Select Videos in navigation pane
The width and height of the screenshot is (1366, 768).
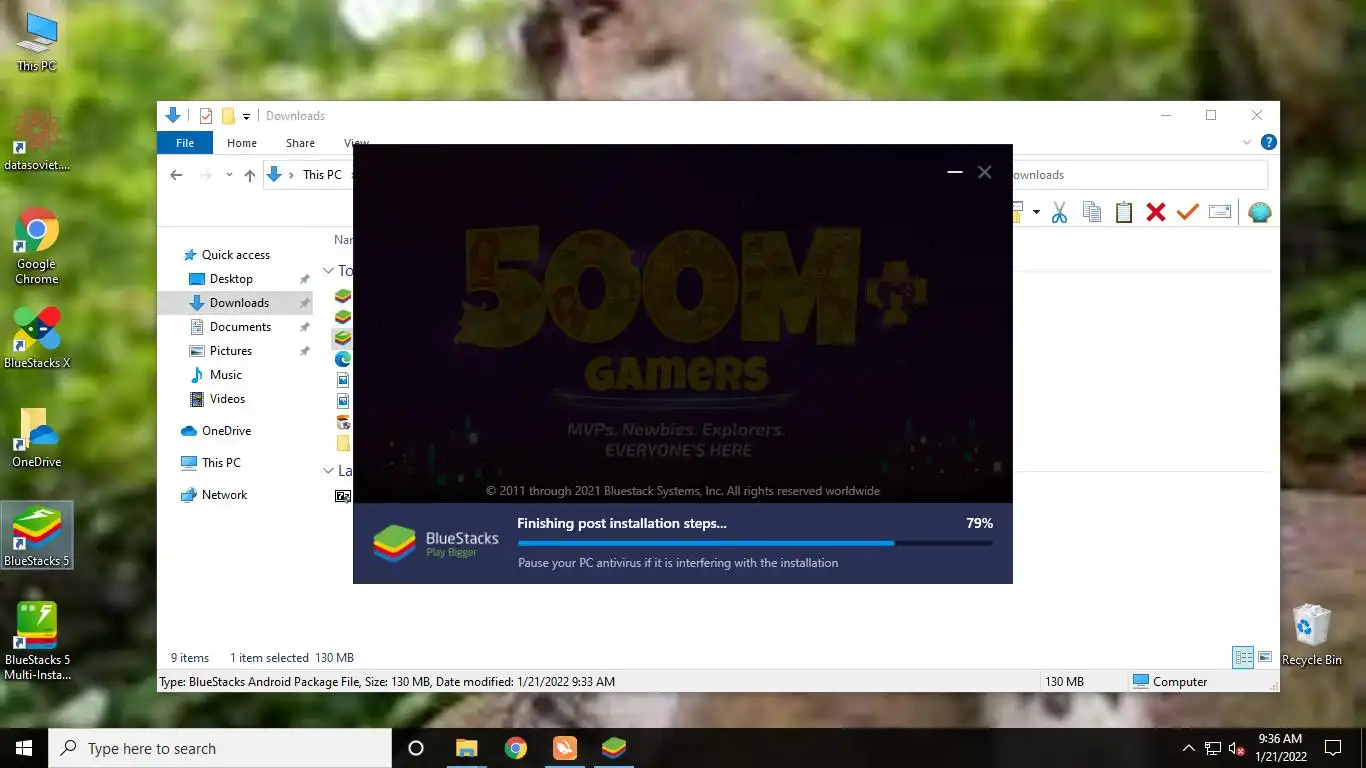point(227,399)
